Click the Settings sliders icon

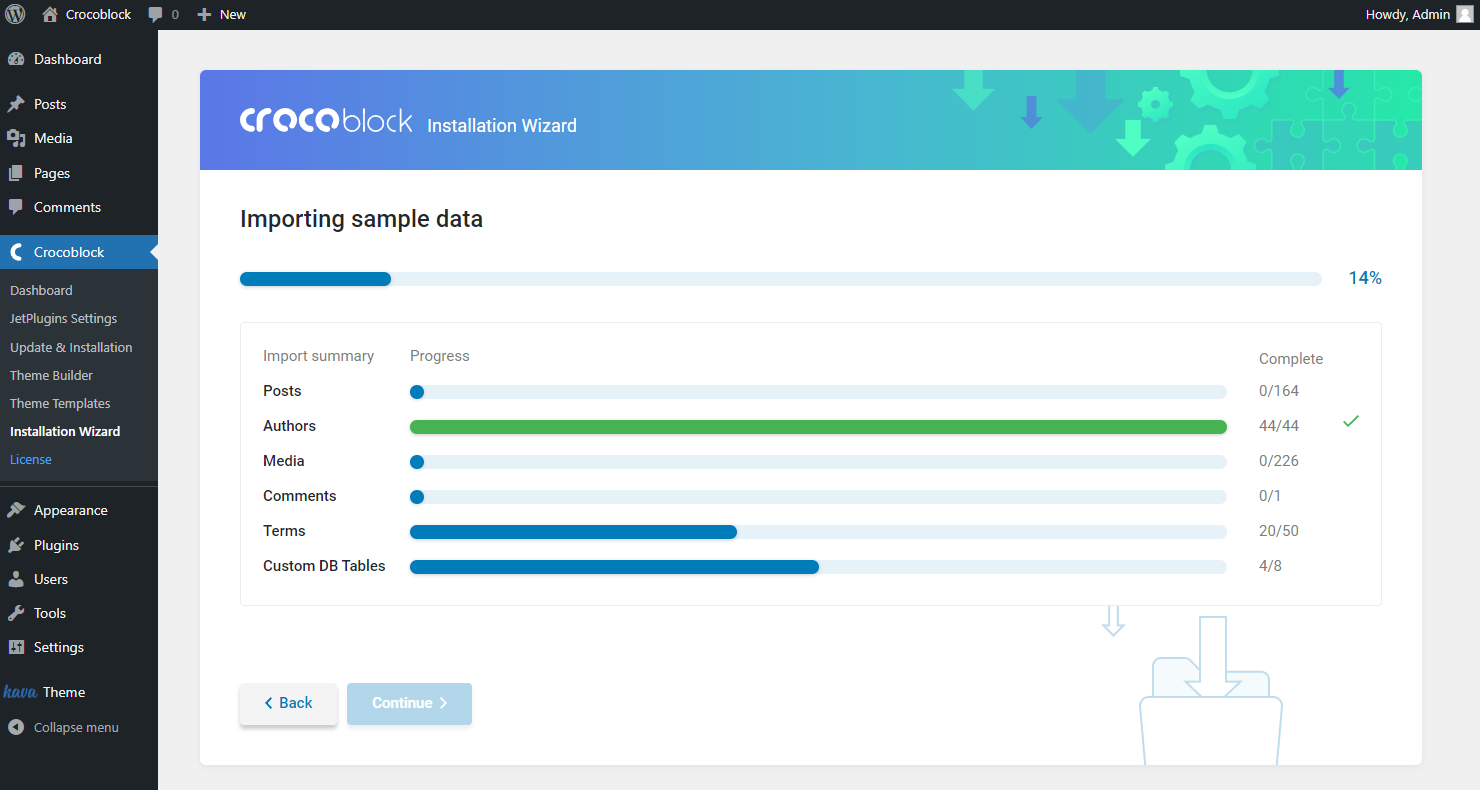point(16,647)
